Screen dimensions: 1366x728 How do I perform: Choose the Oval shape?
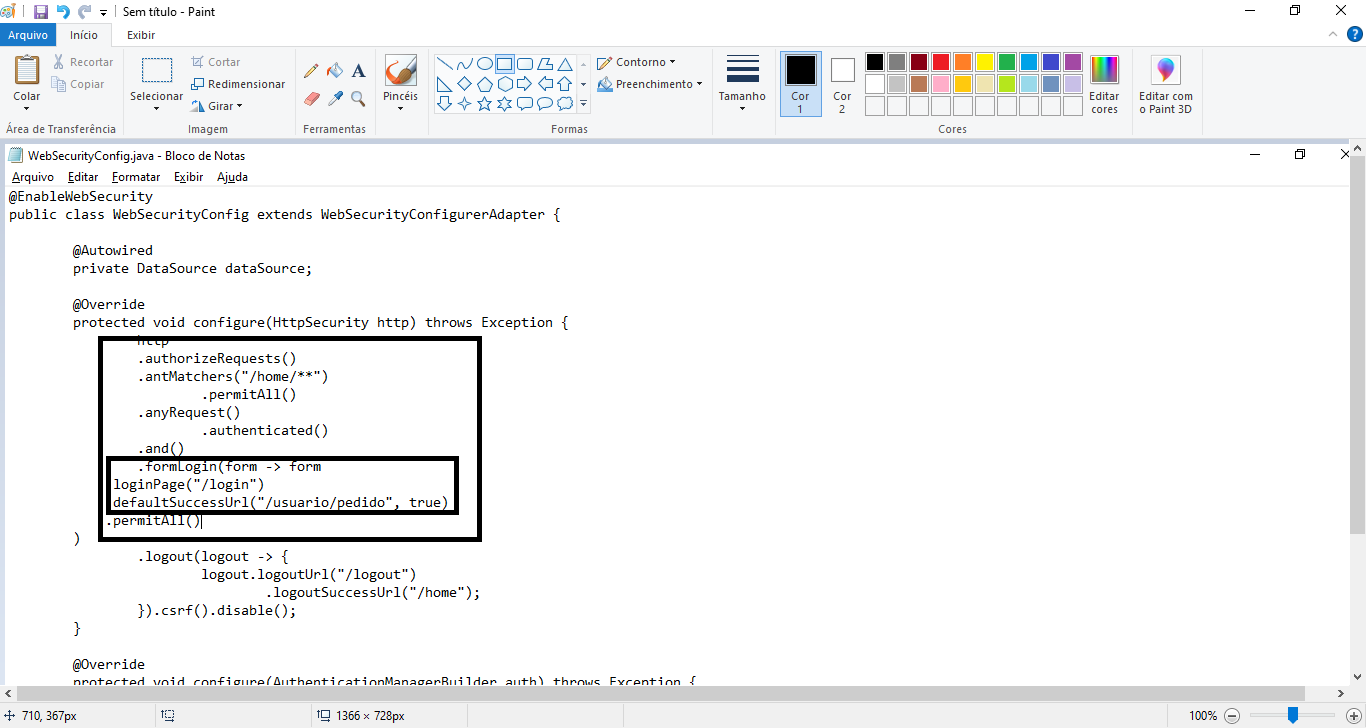485,63
